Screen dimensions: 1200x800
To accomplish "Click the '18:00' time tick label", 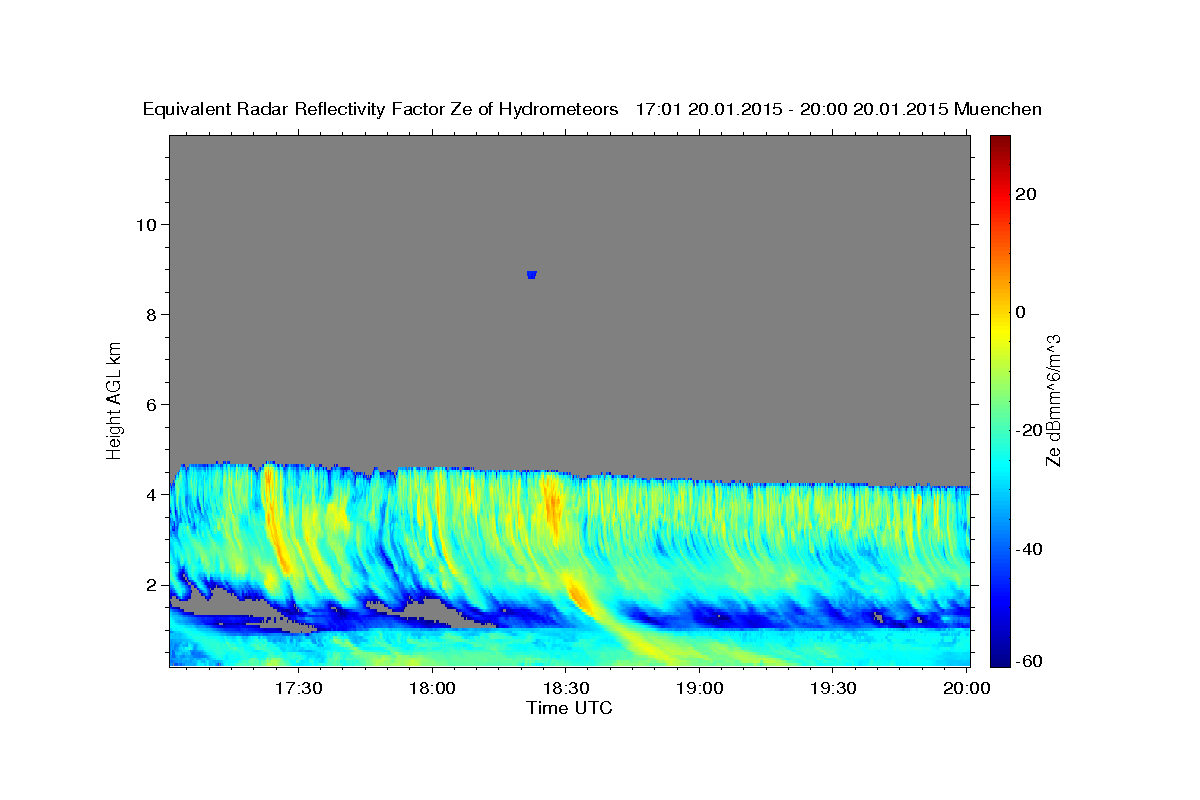I will (x=432, y=689).
